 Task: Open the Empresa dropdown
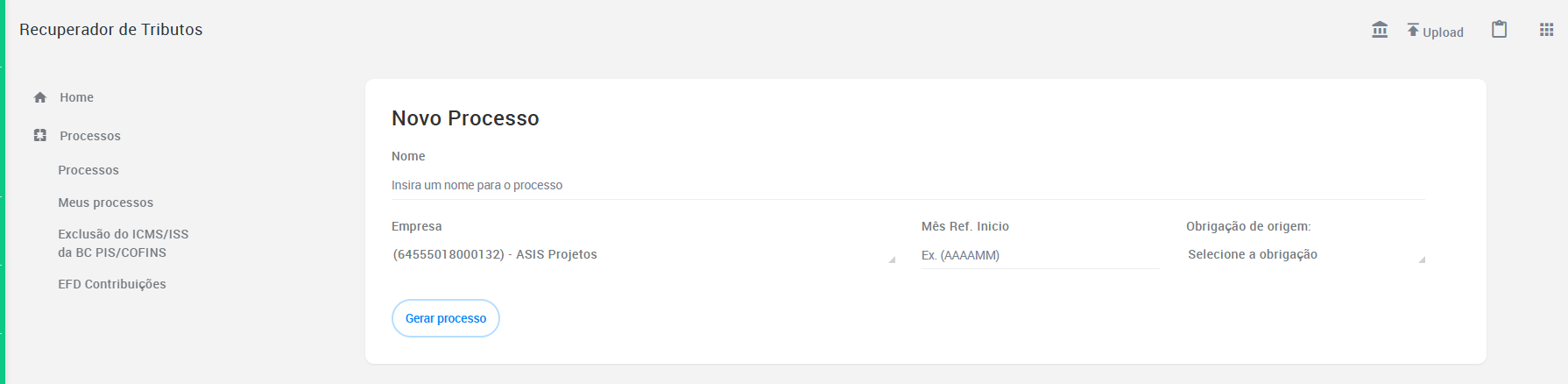point(643,254)
